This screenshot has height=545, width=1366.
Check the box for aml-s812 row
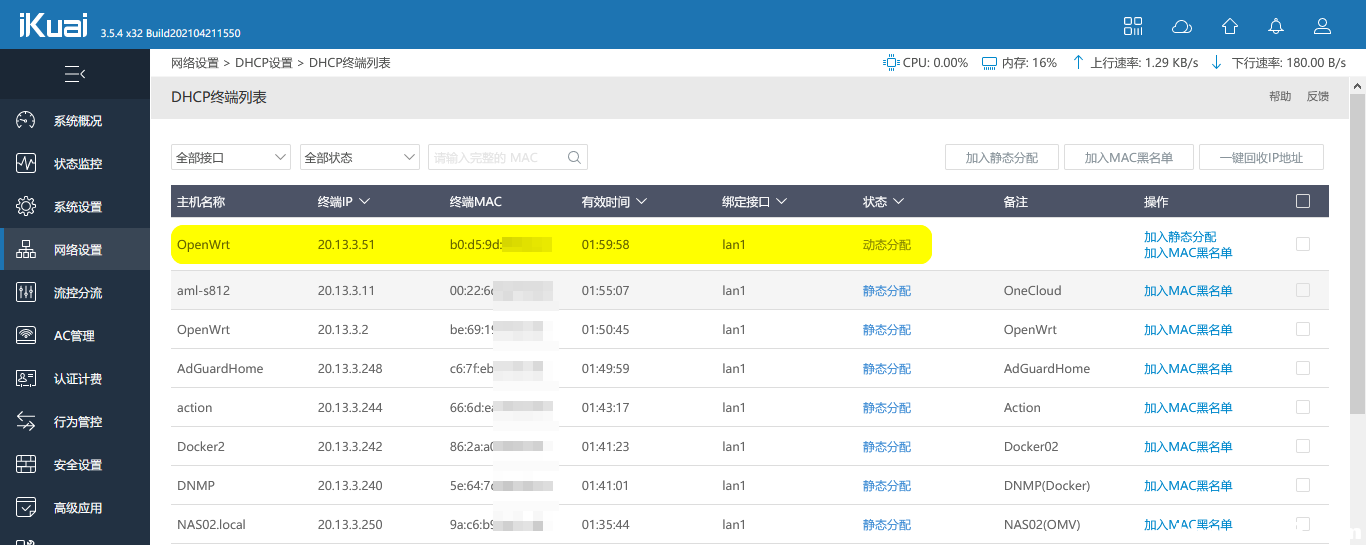tap(1302, 290)
